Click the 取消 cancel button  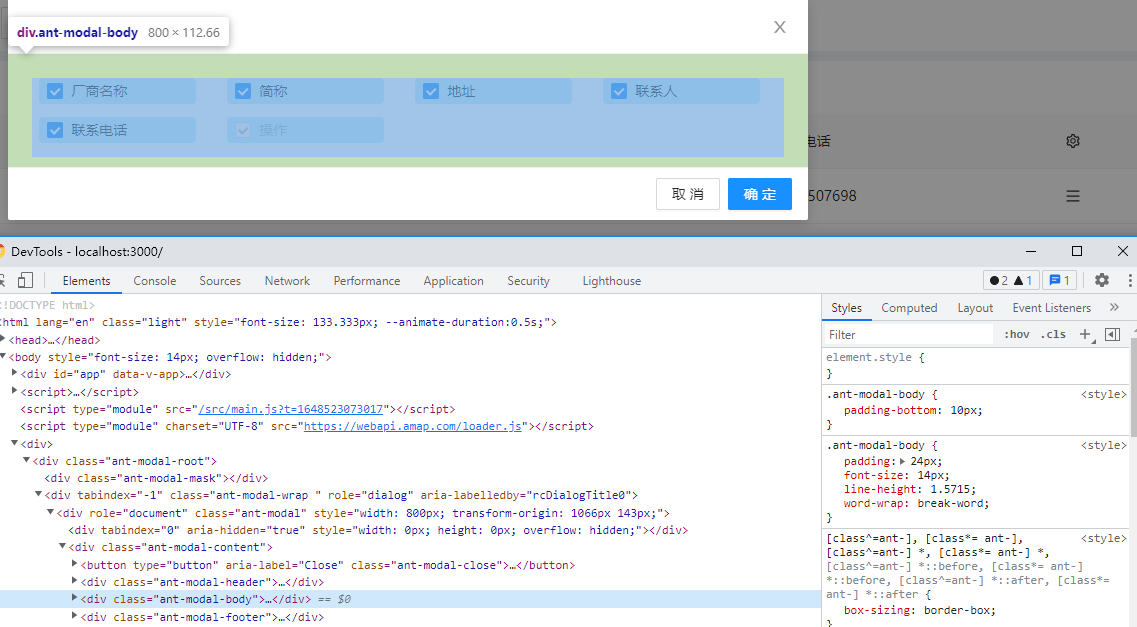coord(687,194)
